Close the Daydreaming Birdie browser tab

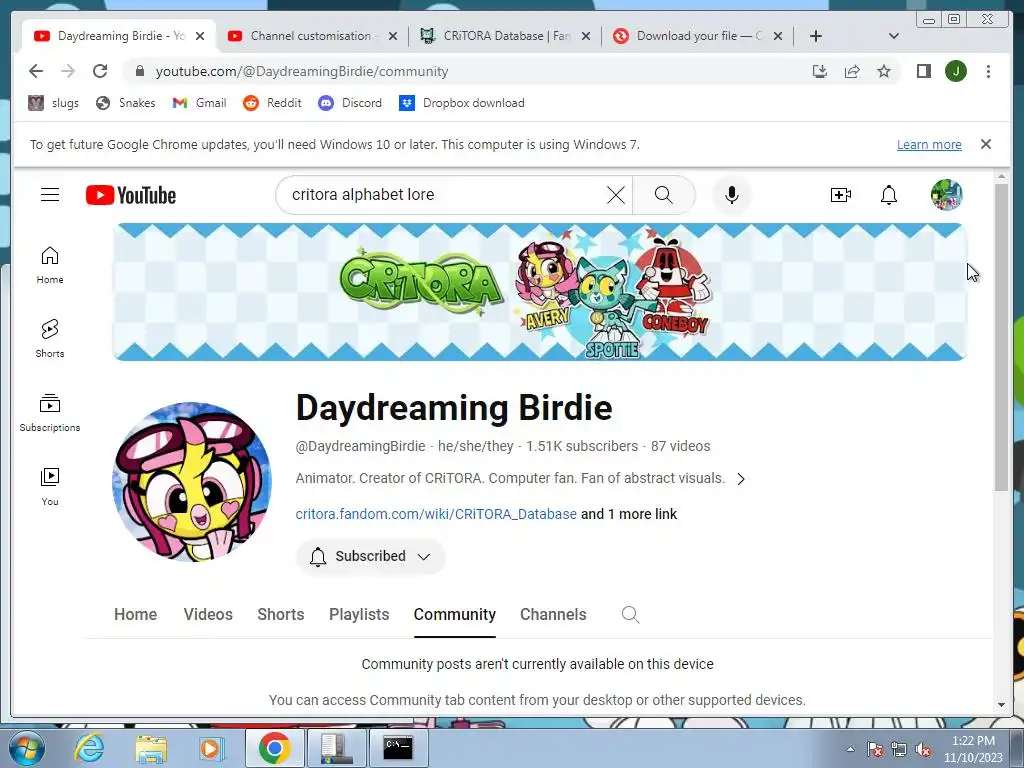[x=200, y=36]
